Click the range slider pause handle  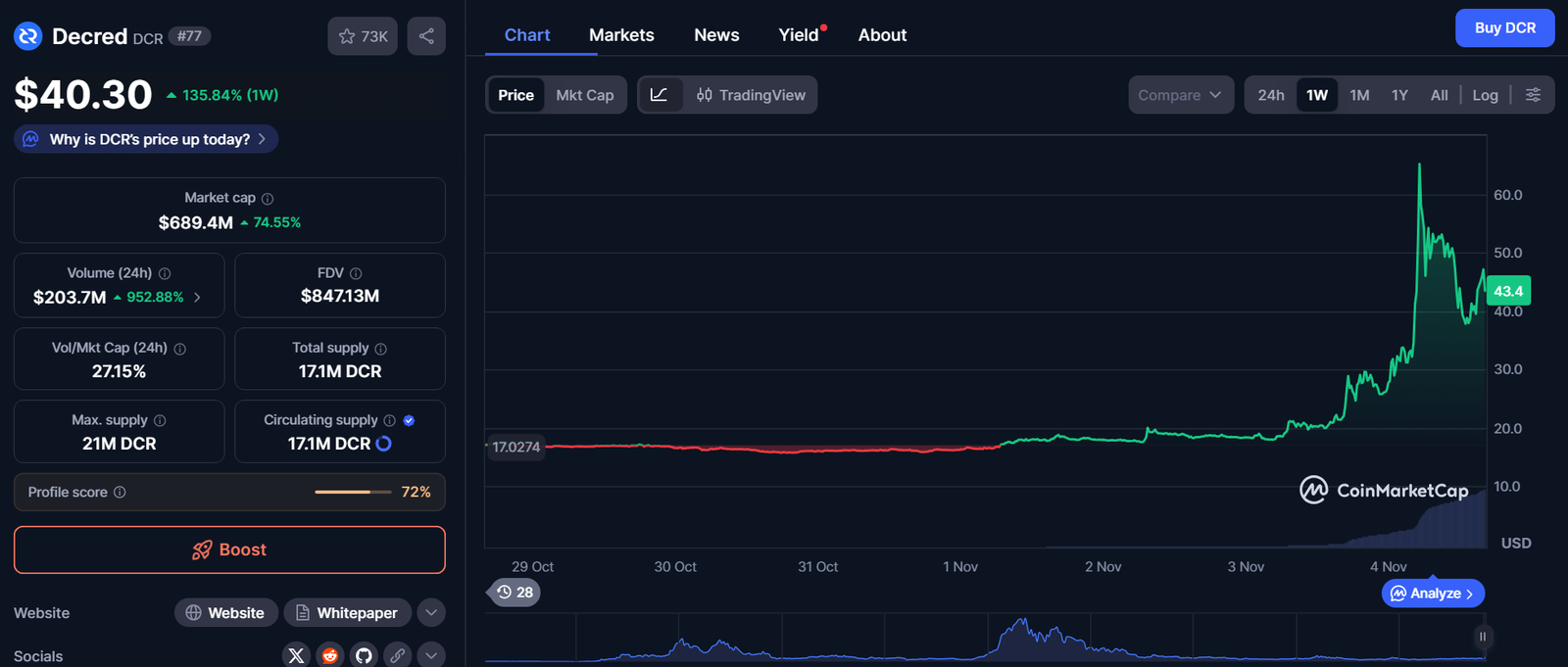tap(1483, 637)
